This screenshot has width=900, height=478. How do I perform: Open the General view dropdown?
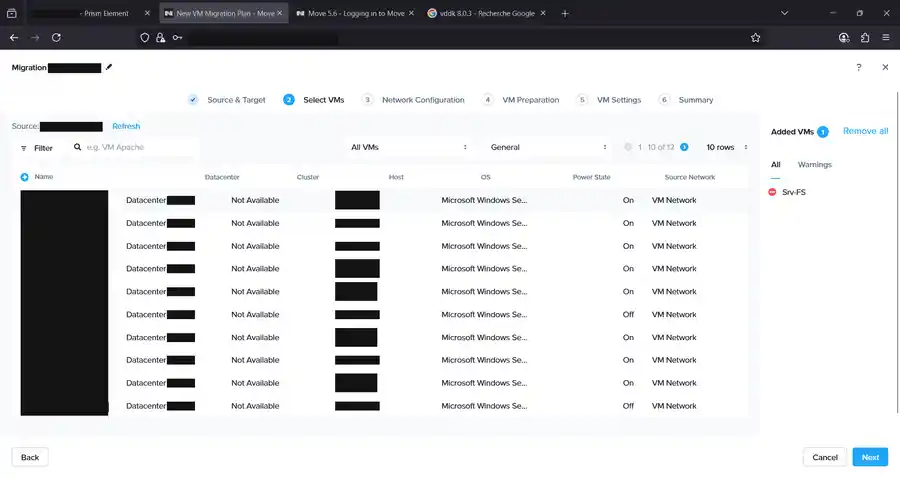pos(548,147)
